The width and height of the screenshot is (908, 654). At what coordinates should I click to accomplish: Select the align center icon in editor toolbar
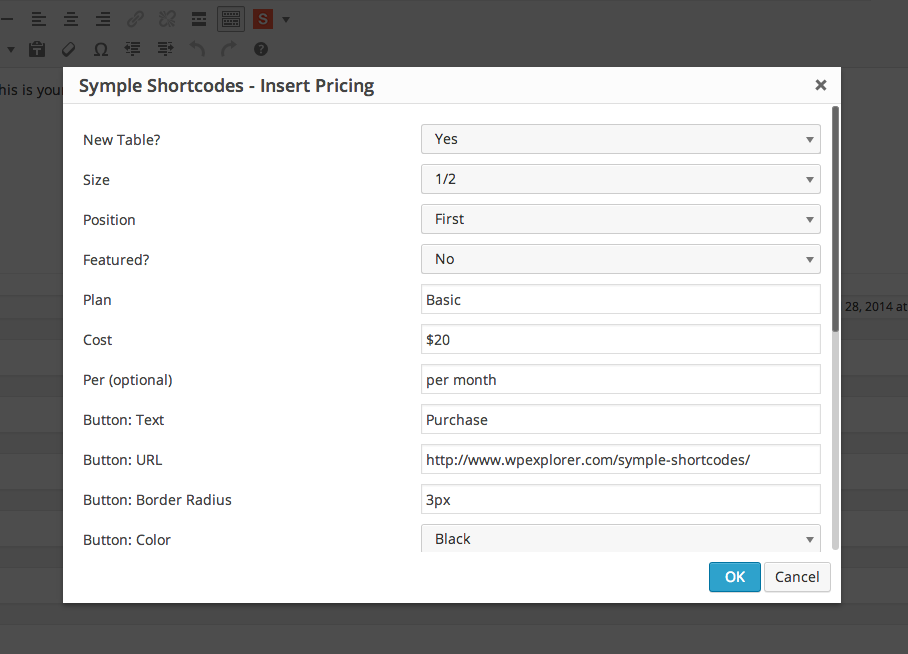(x=71, y=19)
